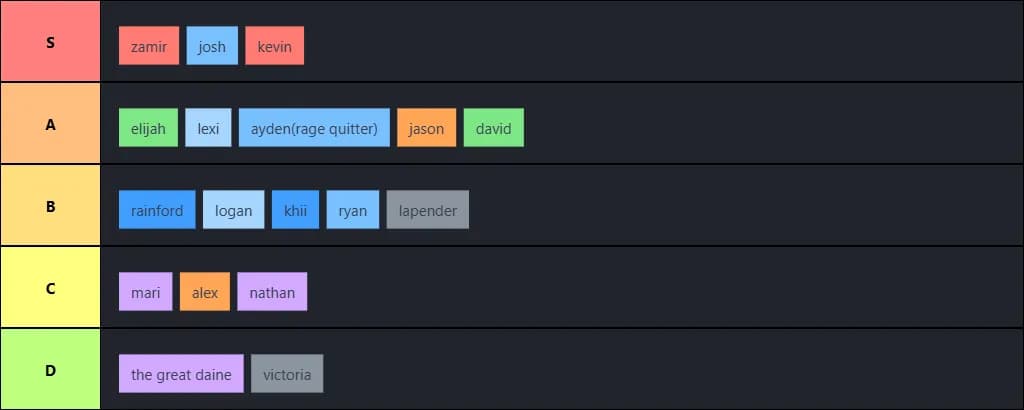Pick the kevin tile
This screenshot has width=1024, height=410.
click(x=274, y=46)
